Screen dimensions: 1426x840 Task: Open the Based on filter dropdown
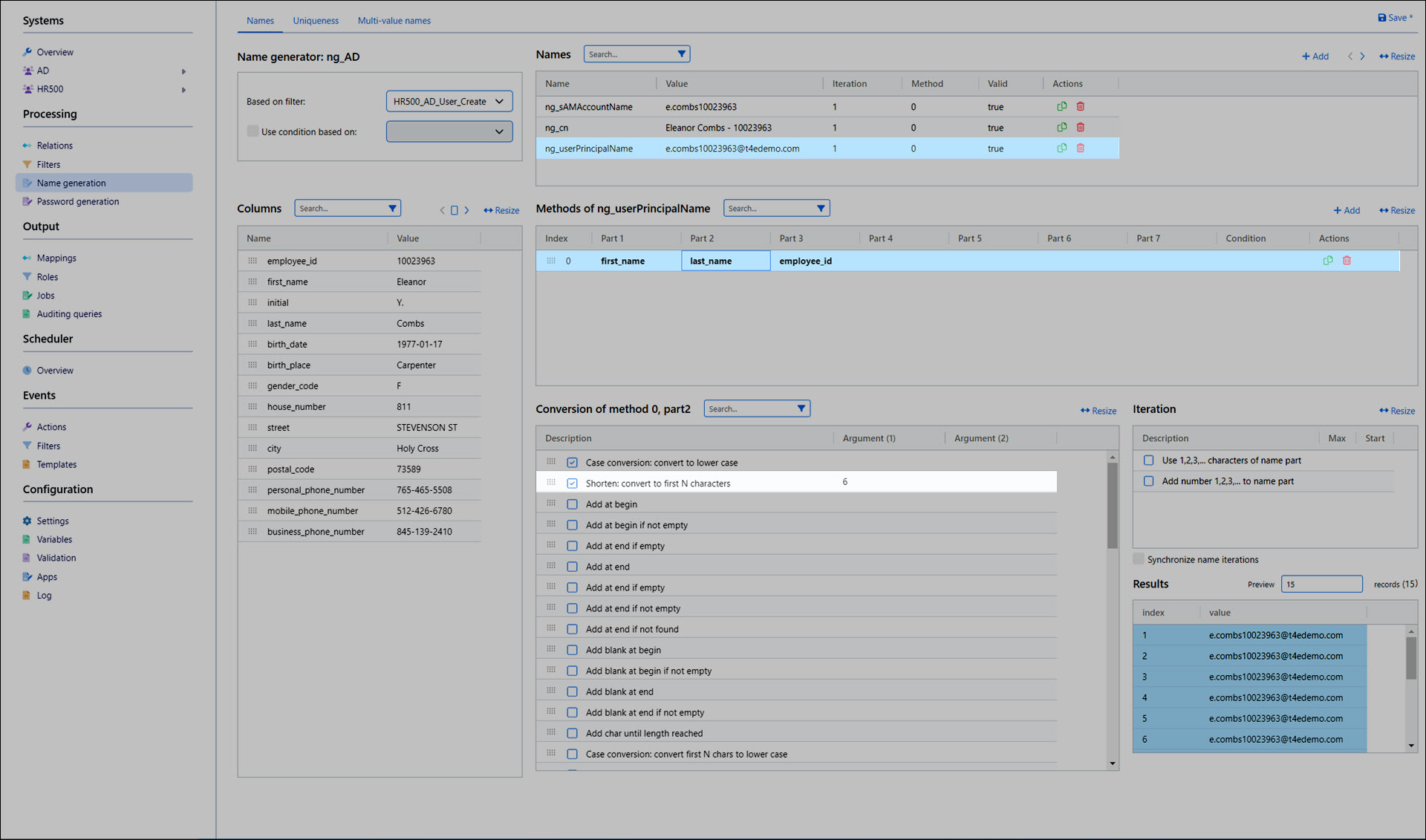[449, 101]
